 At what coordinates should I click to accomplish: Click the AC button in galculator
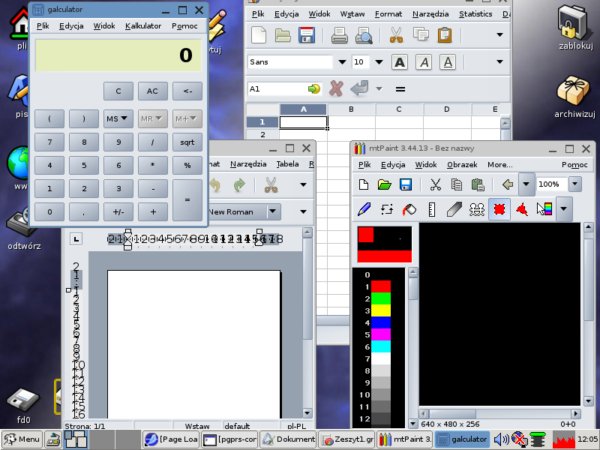tap(152, 91)
